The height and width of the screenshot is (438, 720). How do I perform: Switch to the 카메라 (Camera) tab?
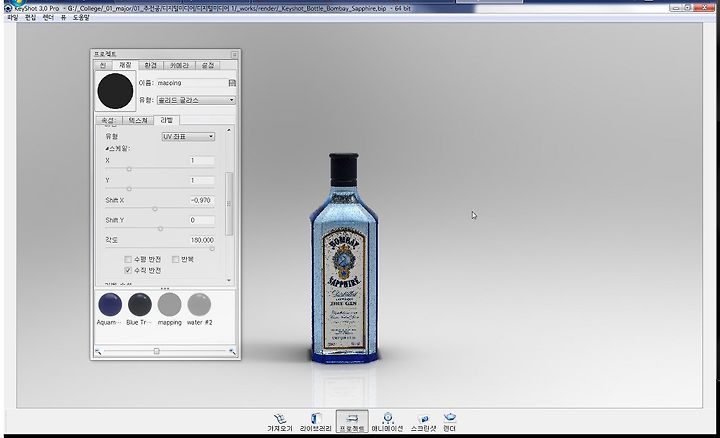(179, 65)
